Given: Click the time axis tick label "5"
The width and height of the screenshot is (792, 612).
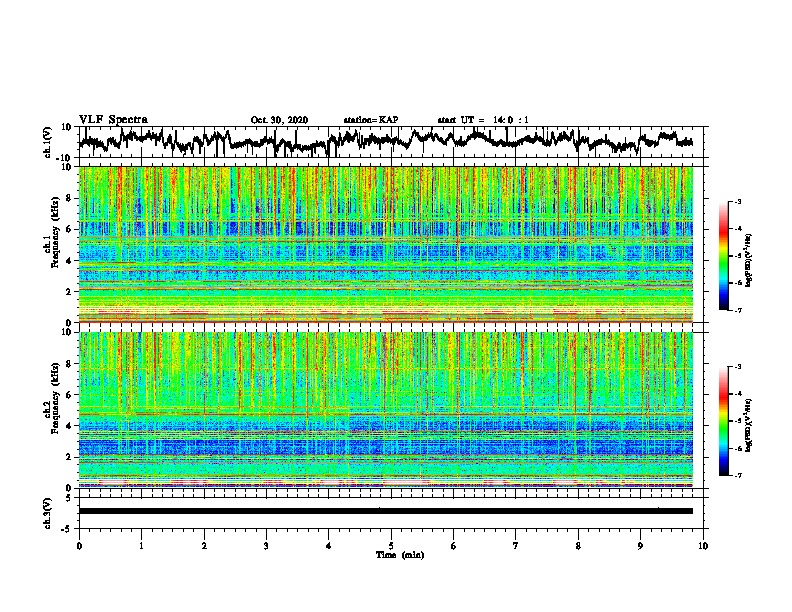Looking at the screenshot, I should [391, 546].
